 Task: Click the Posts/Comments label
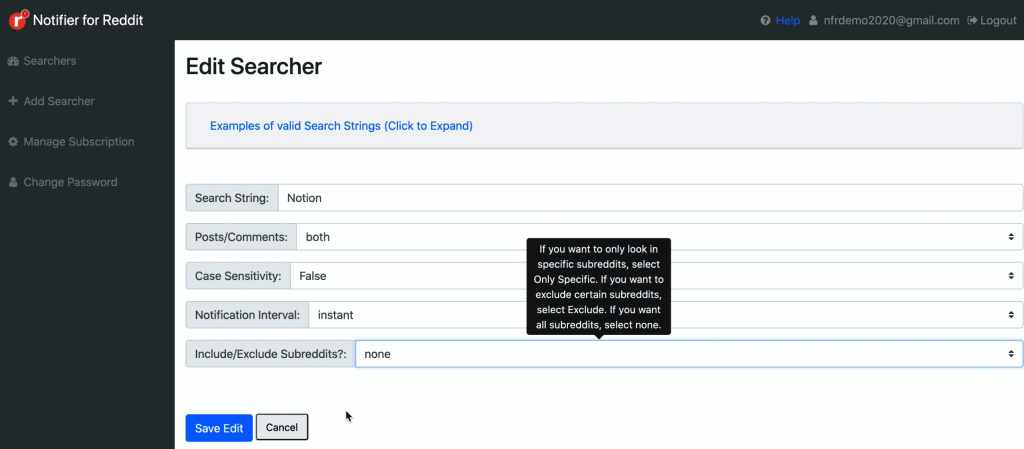pyautogui.click(x=241, y=237)
